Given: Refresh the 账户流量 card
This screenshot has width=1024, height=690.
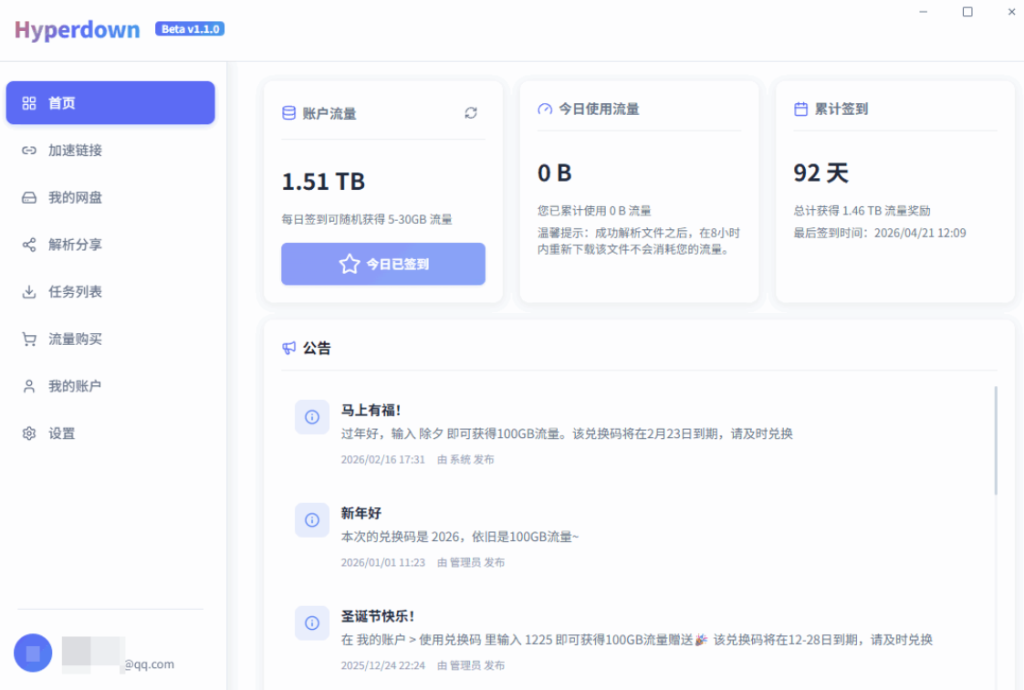Looking at the screenshot, I should 471,113.
